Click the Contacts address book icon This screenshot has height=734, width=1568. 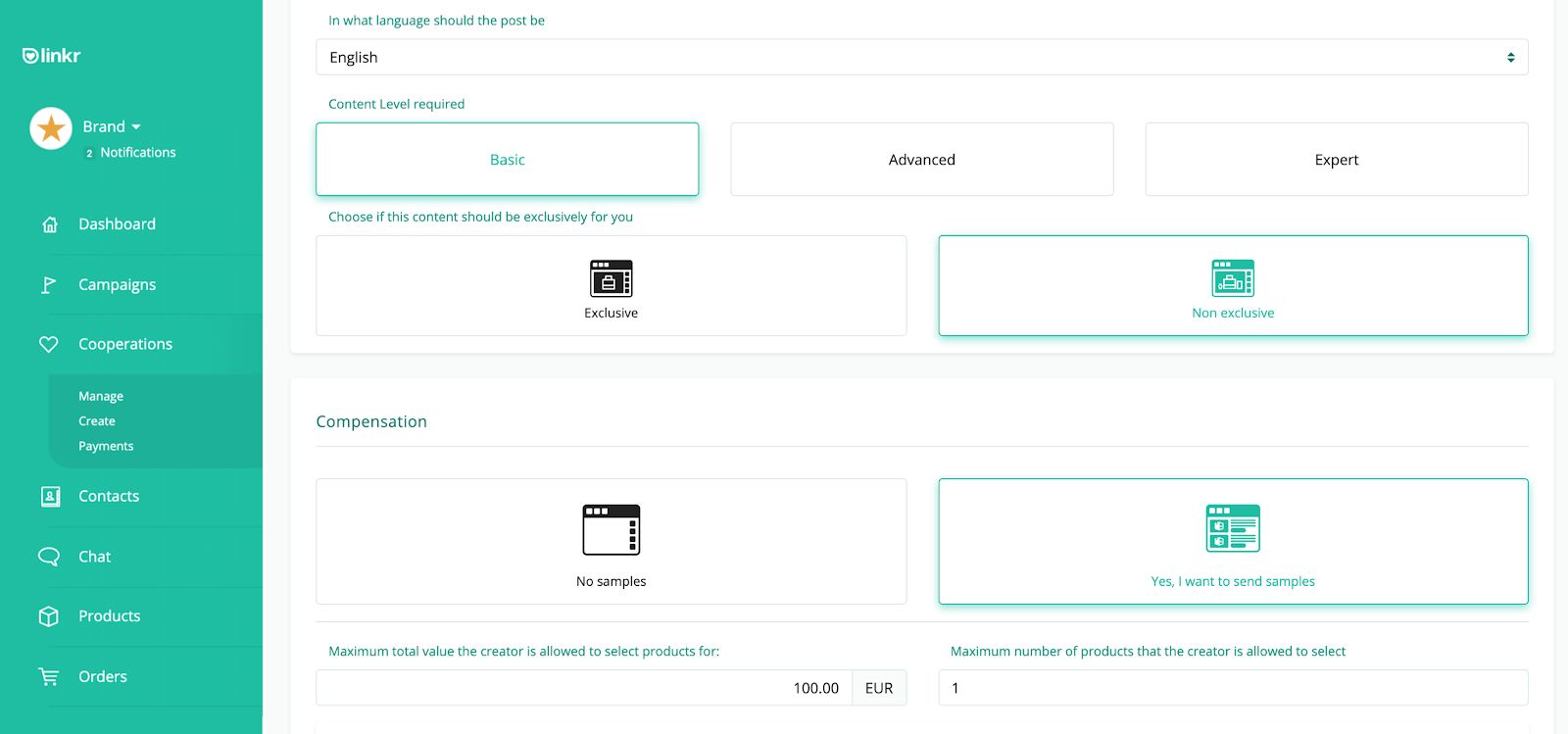[x=50, y=497]
